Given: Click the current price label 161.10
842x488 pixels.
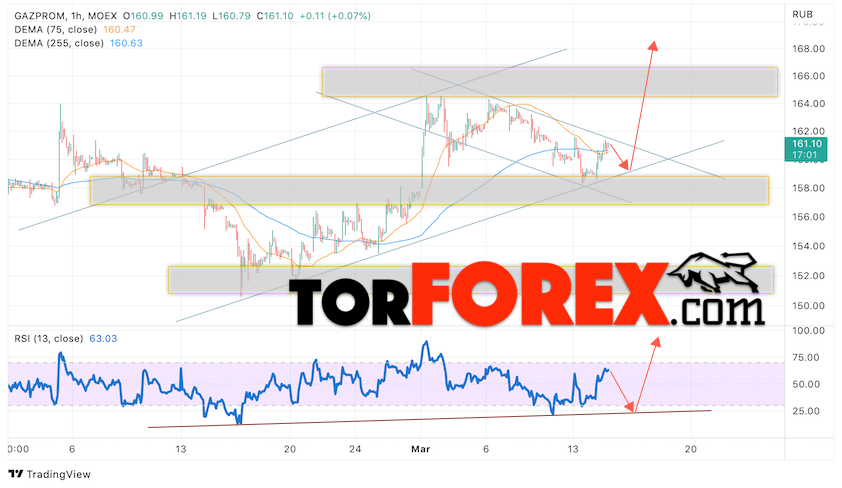Looking at the screenshot, I should coord(807,144).
